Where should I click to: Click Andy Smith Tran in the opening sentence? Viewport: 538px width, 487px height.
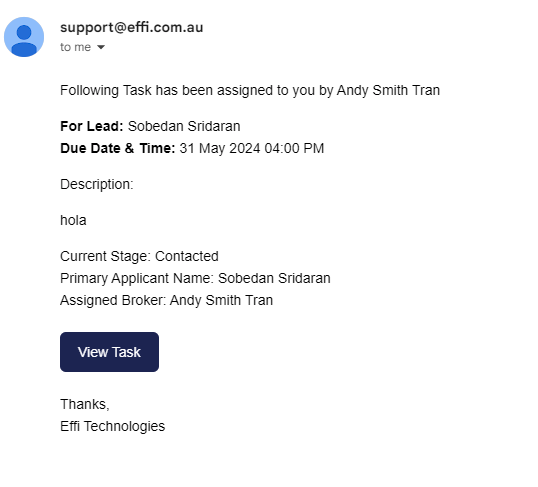[x=388, y=90]
